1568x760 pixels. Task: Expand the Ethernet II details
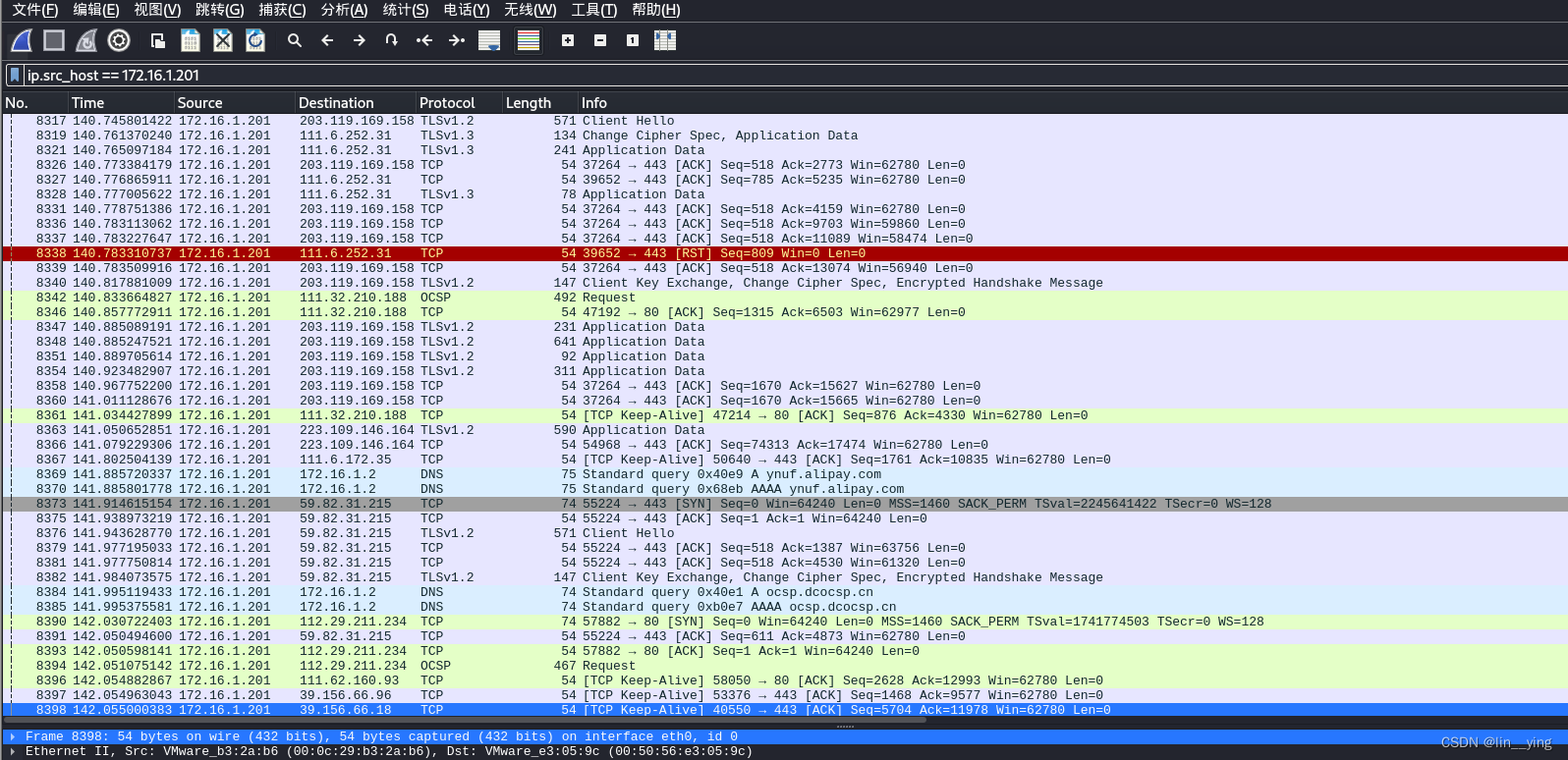[x=13, y=751]
